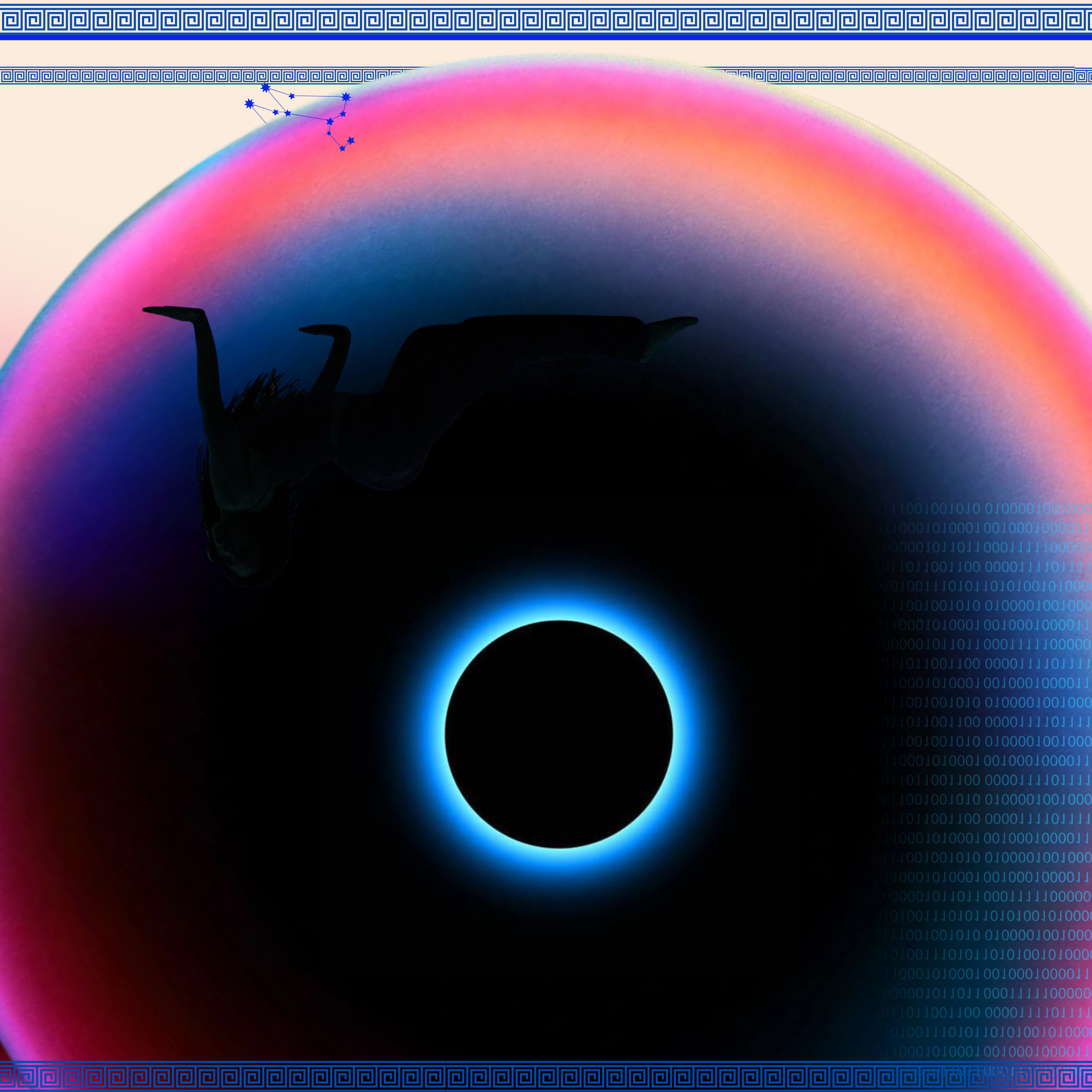
Task: Click the topmost large star of constellation
Action: 265,87
